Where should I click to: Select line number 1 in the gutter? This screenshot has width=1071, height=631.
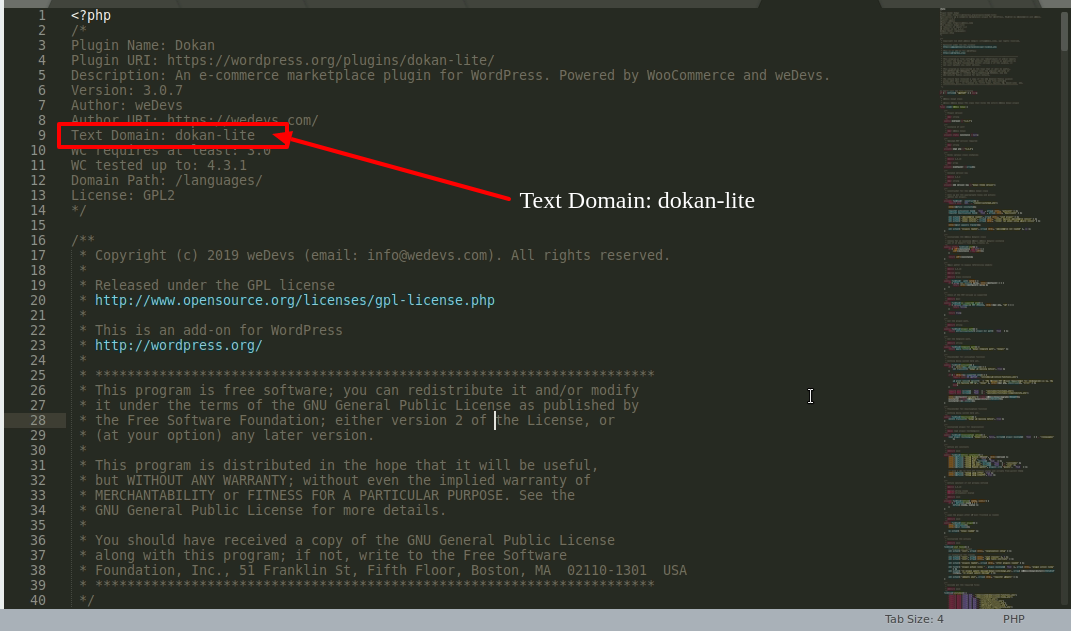point(42,15)
